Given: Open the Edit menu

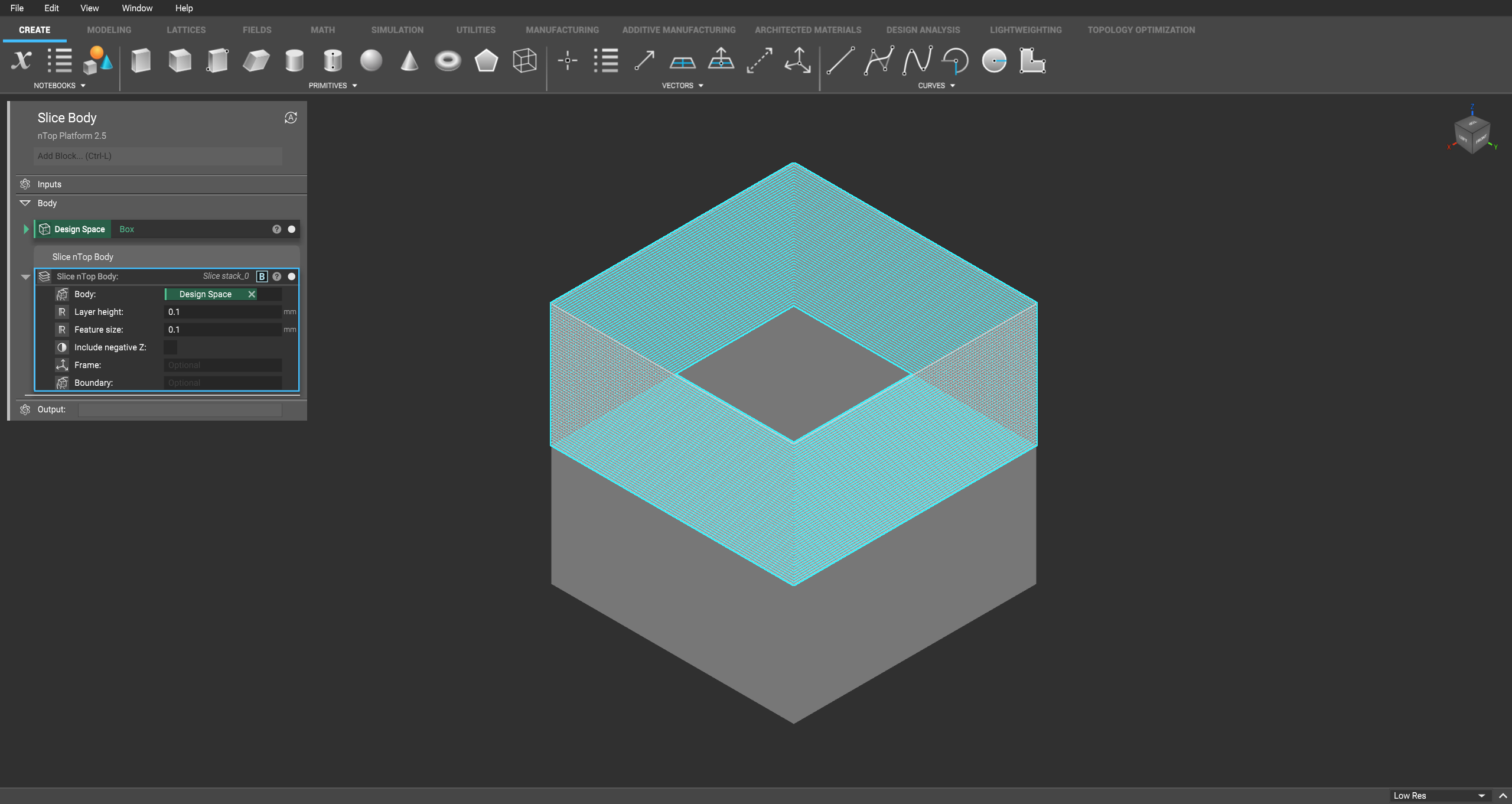Looking at the screenshot, I should coord(51,8).
